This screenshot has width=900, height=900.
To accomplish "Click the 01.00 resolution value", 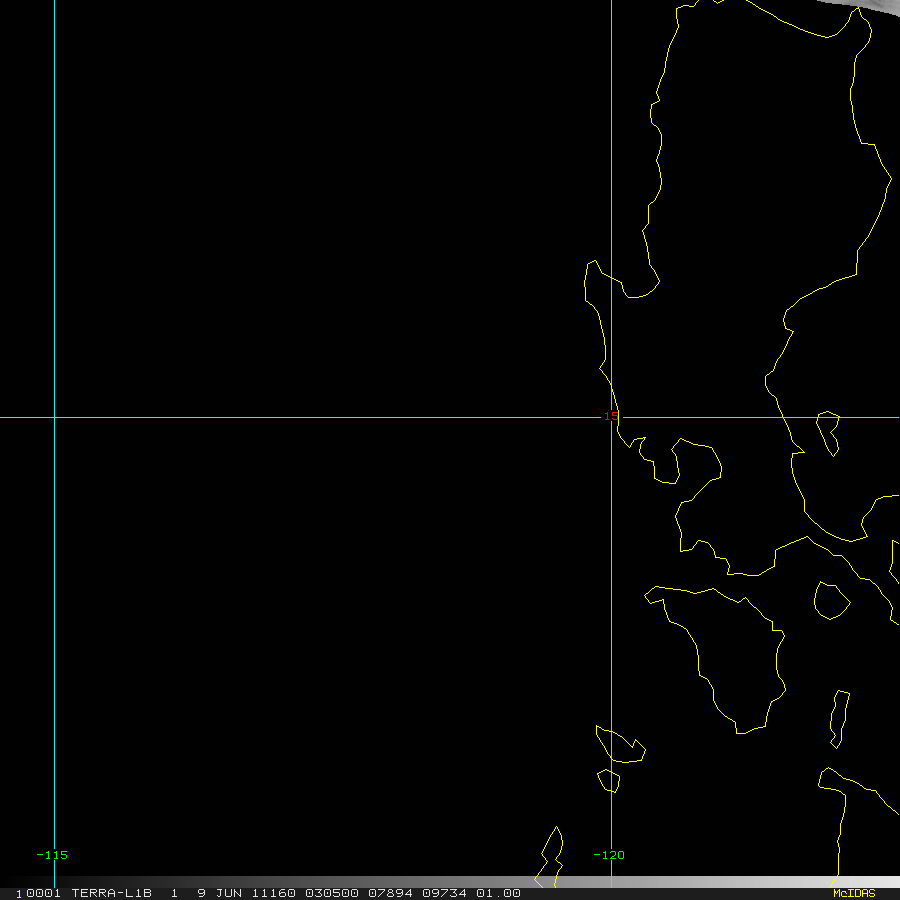I will (x=498, y=893).
